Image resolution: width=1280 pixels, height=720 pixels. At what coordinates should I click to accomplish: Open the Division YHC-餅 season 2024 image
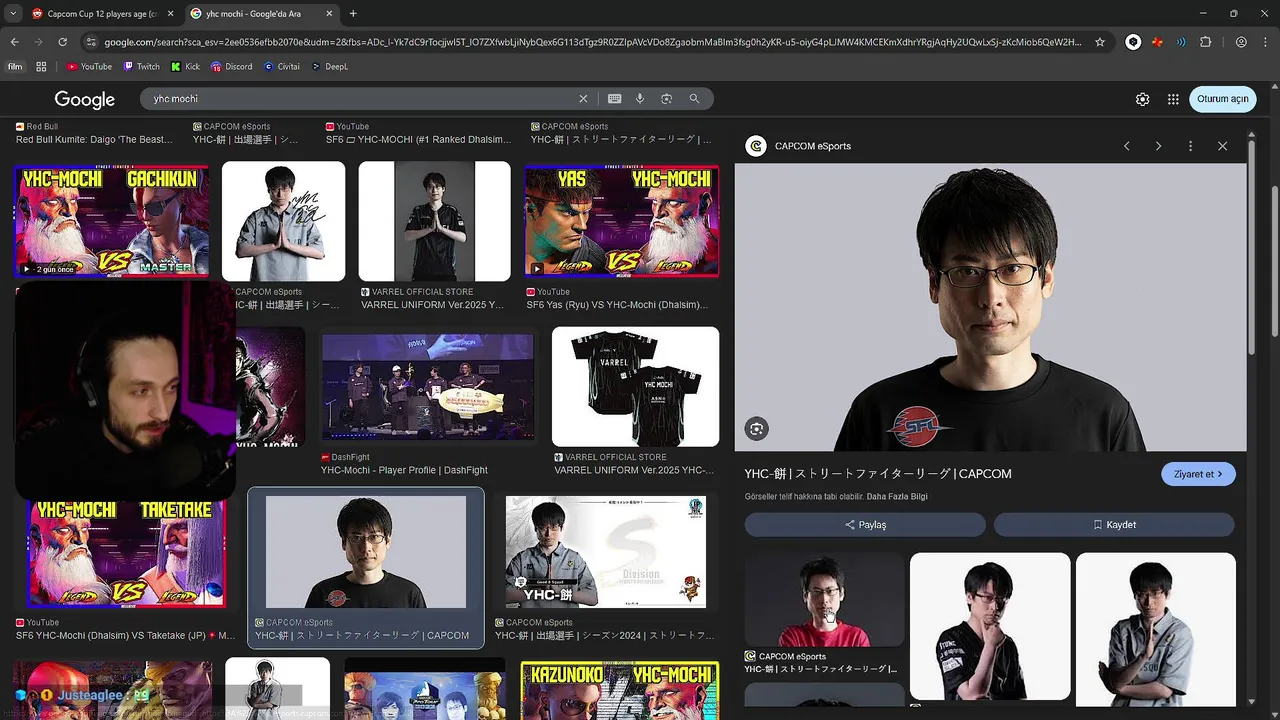pyautogui.click(x=605, y=552)
